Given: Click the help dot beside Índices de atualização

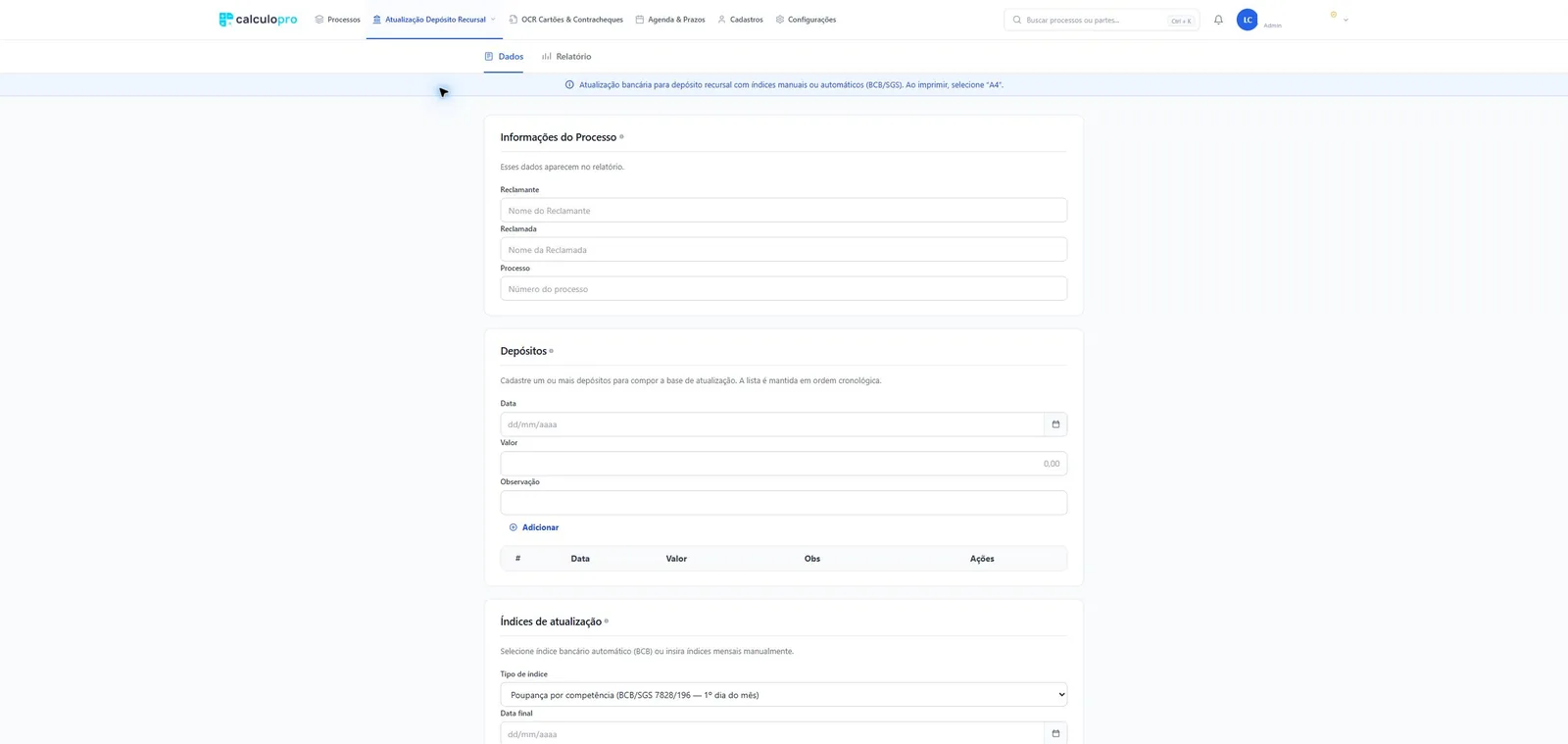Looking at the screenshot, I should (607, 621).
